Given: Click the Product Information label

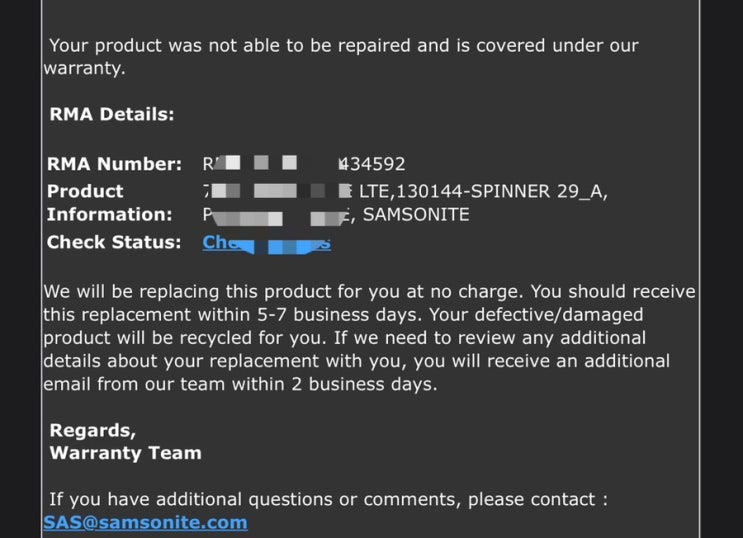Looking at the screenshot, I should coord(109,203).
